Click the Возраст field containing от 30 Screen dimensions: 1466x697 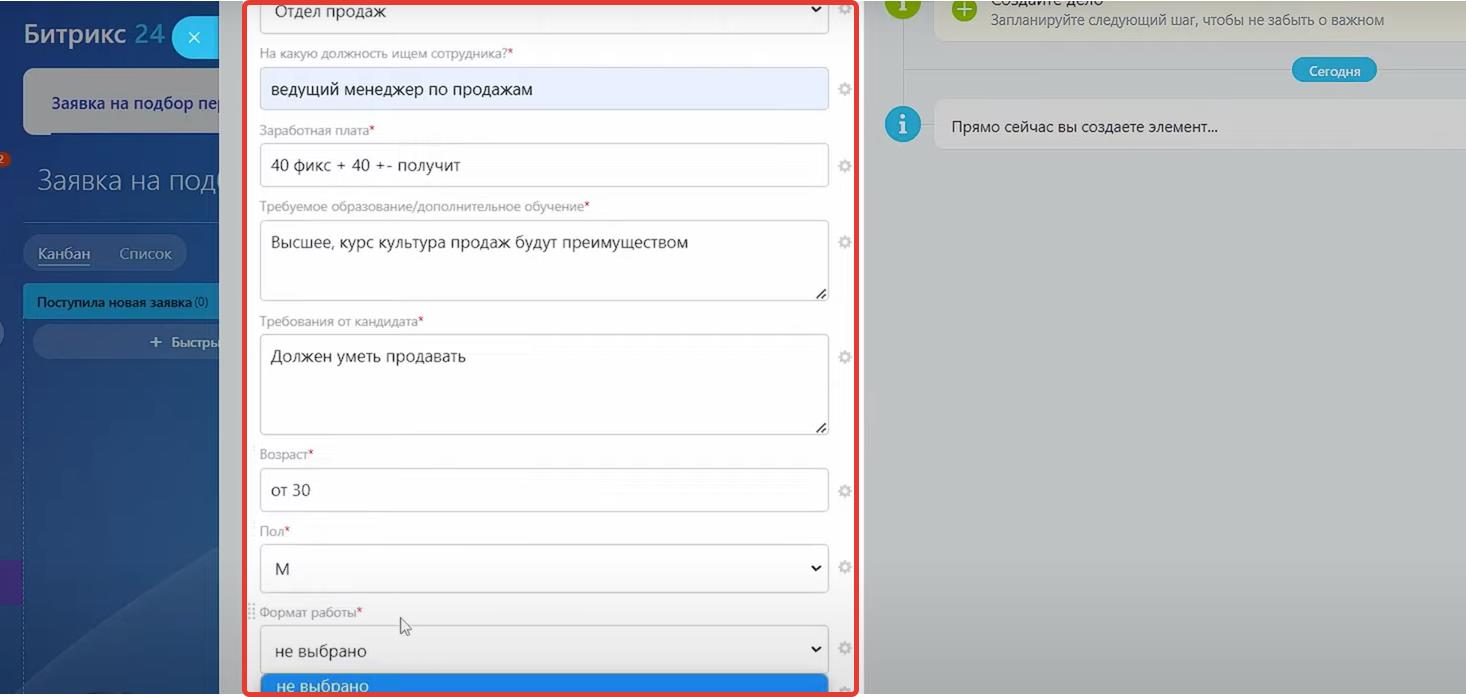(x=543, y=490)
